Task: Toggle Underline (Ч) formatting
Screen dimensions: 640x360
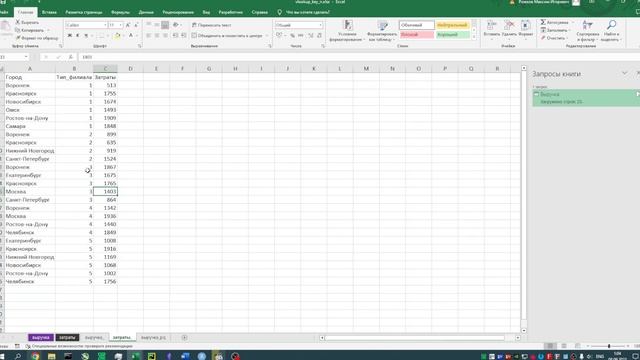Action: pyautogui.click(x=86, y=36)
